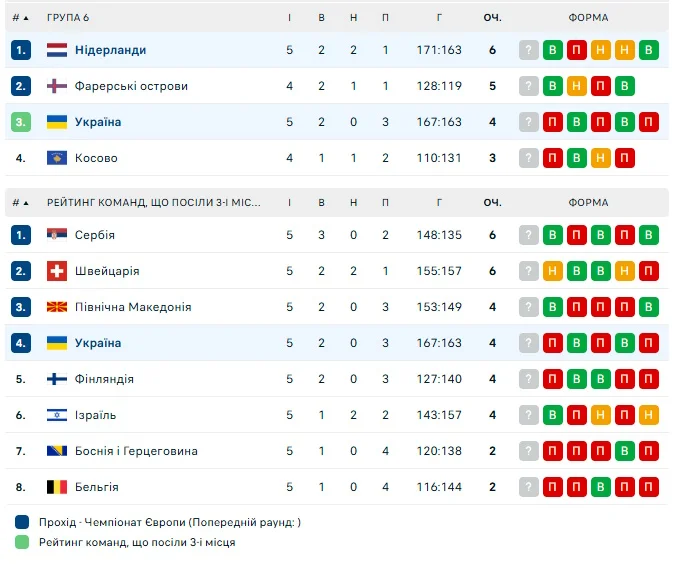Click the North Macedonia flag icon

pos(56,307)
